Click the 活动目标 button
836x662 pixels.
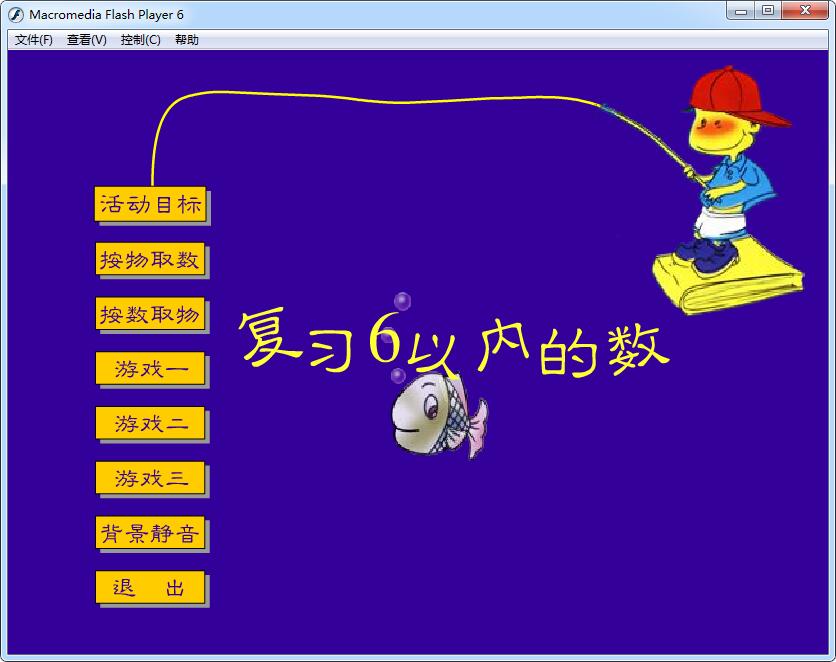pyautogui.click(x=151, y=205)
